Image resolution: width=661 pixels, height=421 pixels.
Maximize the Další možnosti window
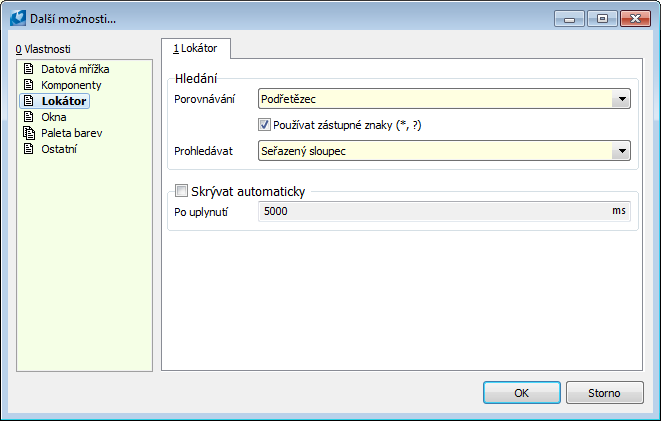tap(602, 19)
